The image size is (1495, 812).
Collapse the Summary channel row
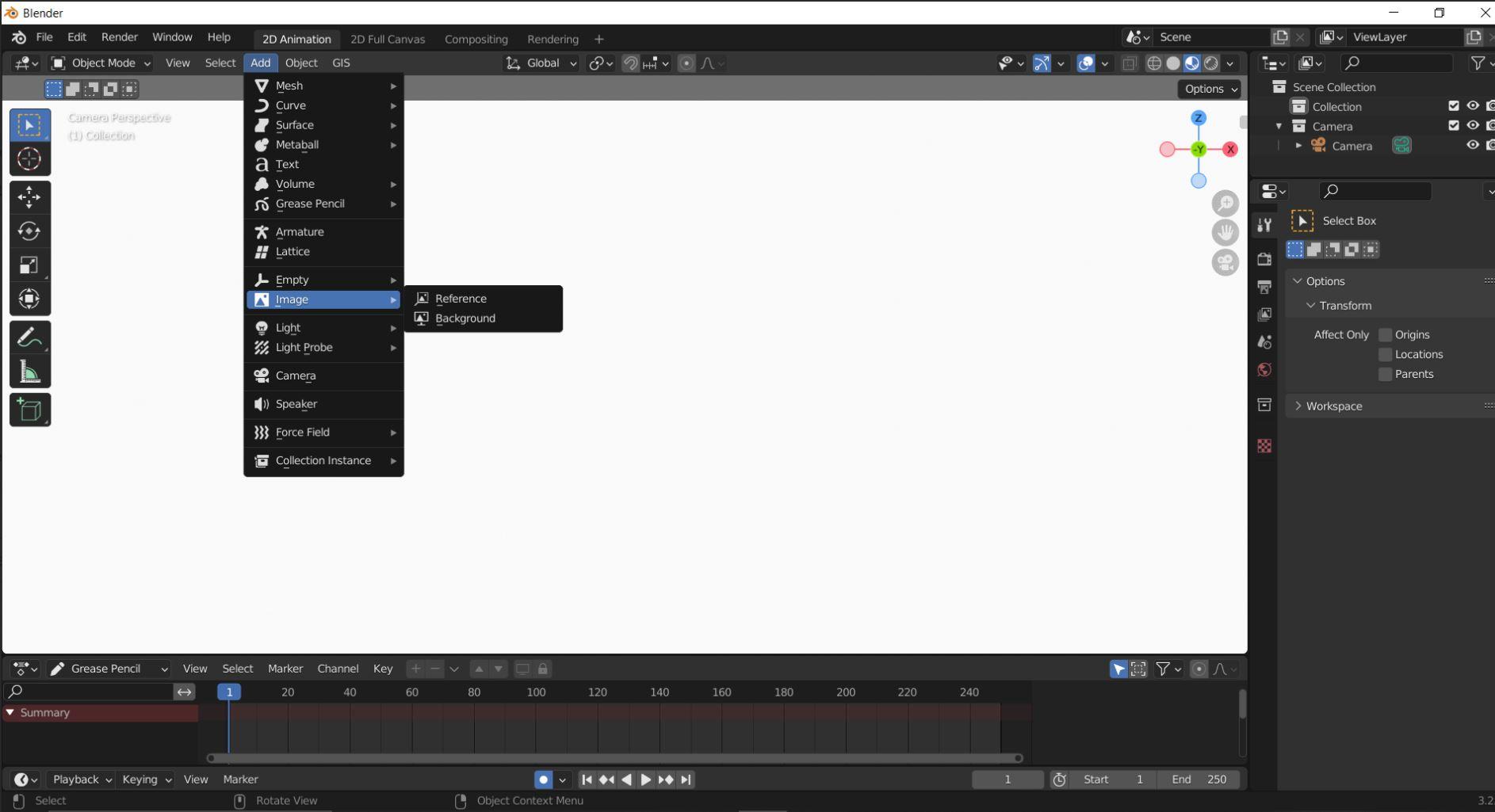10,713
